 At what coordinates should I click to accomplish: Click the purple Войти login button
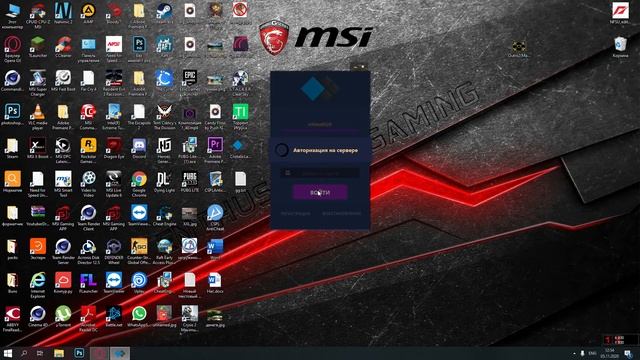pos(320,192)
